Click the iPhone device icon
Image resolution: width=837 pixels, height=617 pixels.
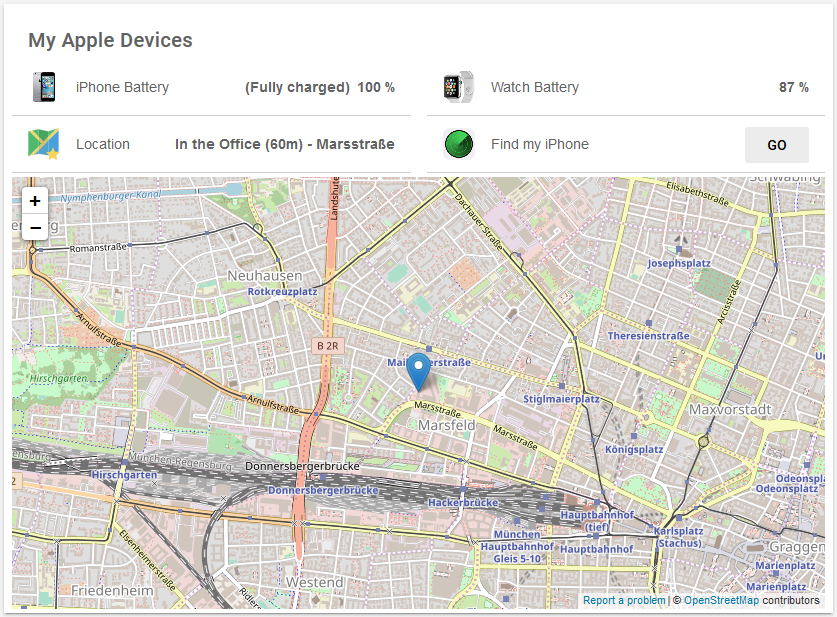(x=43, y=87)
